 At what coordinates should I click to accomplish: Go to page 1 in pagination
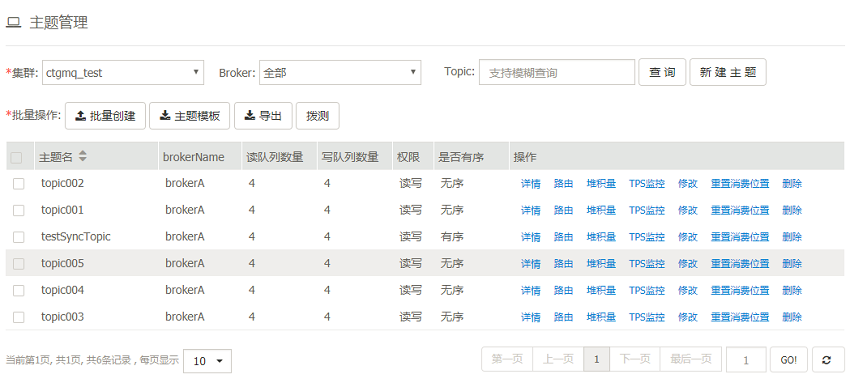tap(596, 359)
